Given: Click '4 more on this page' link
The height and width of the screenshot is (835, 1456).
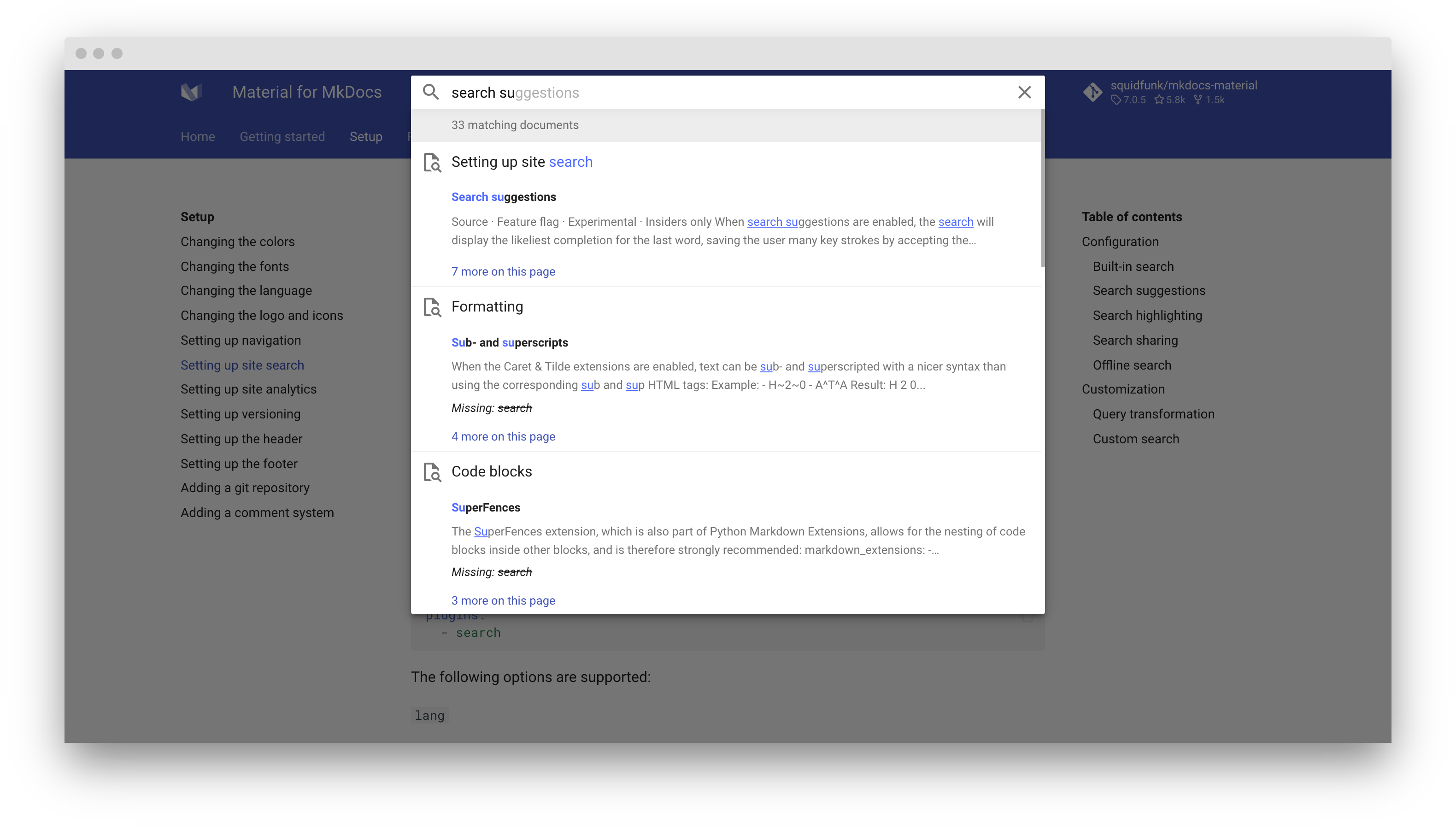Looking at the screenshot, I should point(503,436).
